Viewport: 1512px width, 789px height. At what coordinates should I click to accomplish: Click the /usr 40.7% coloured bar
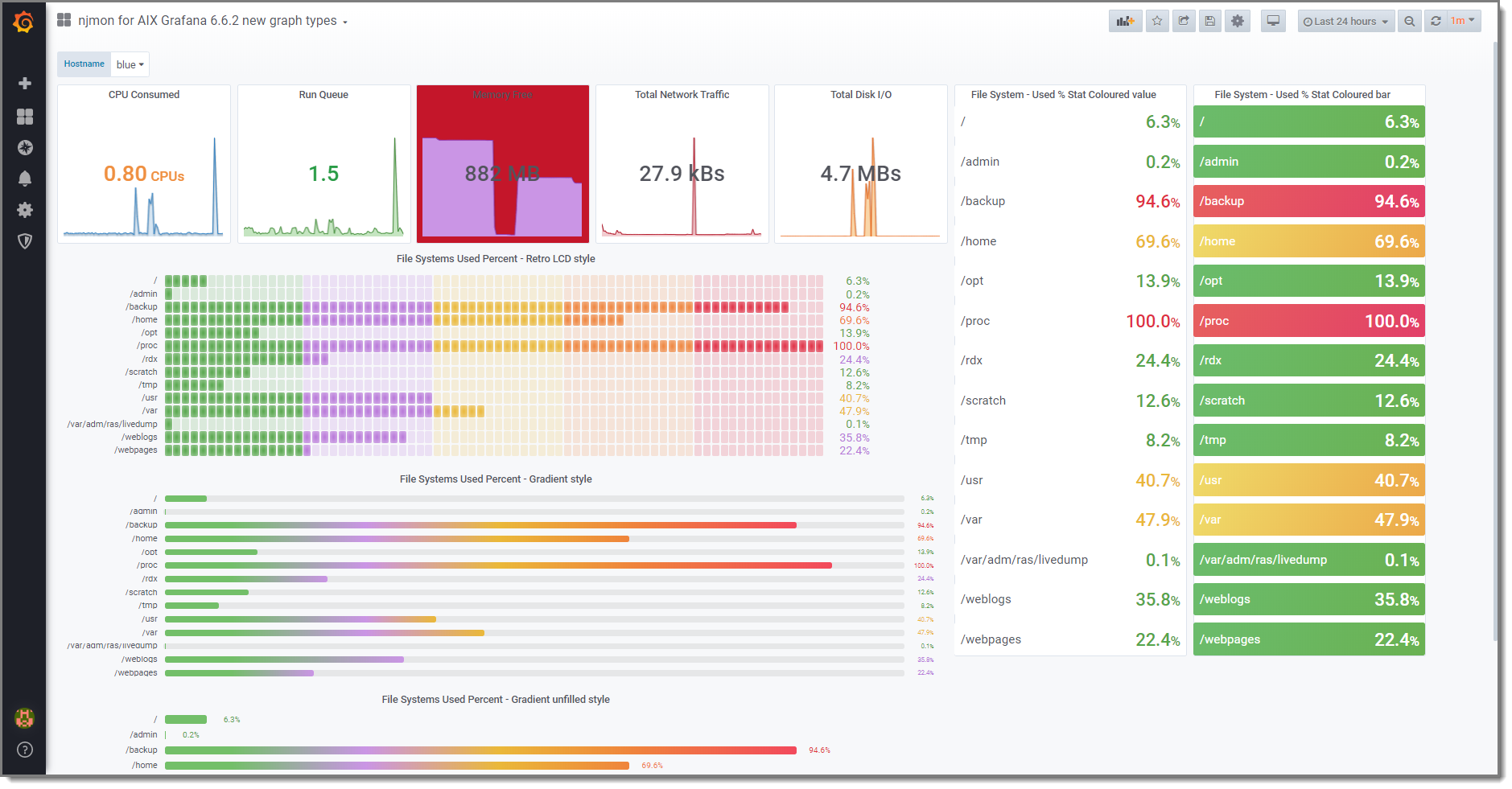pos(1309,480)
